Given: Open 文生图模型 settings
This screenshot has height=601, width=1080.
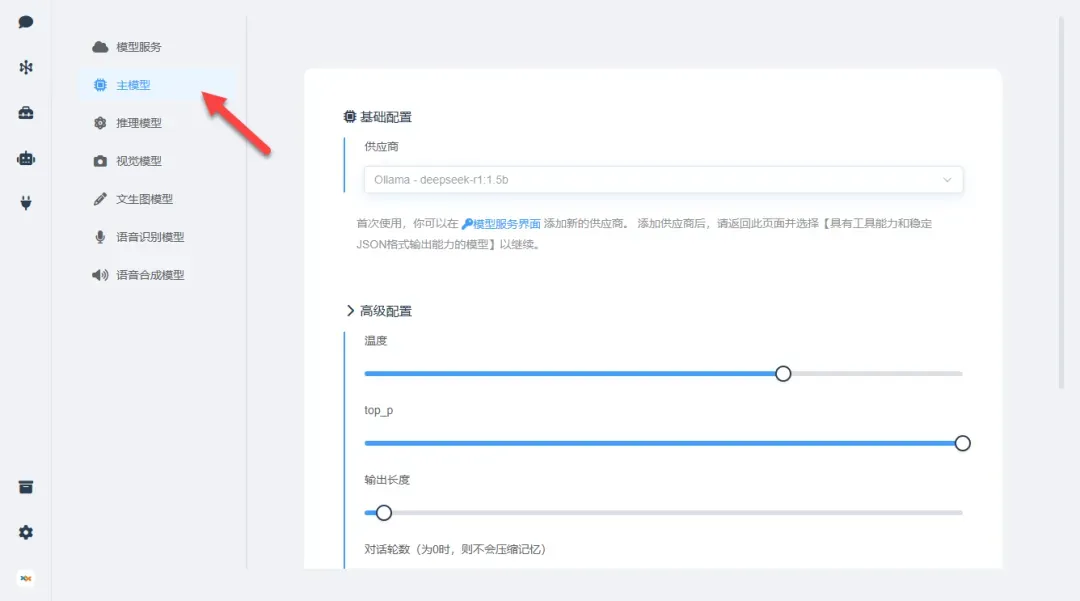Looking at the screenshot, I should click(x=144, y=199).
